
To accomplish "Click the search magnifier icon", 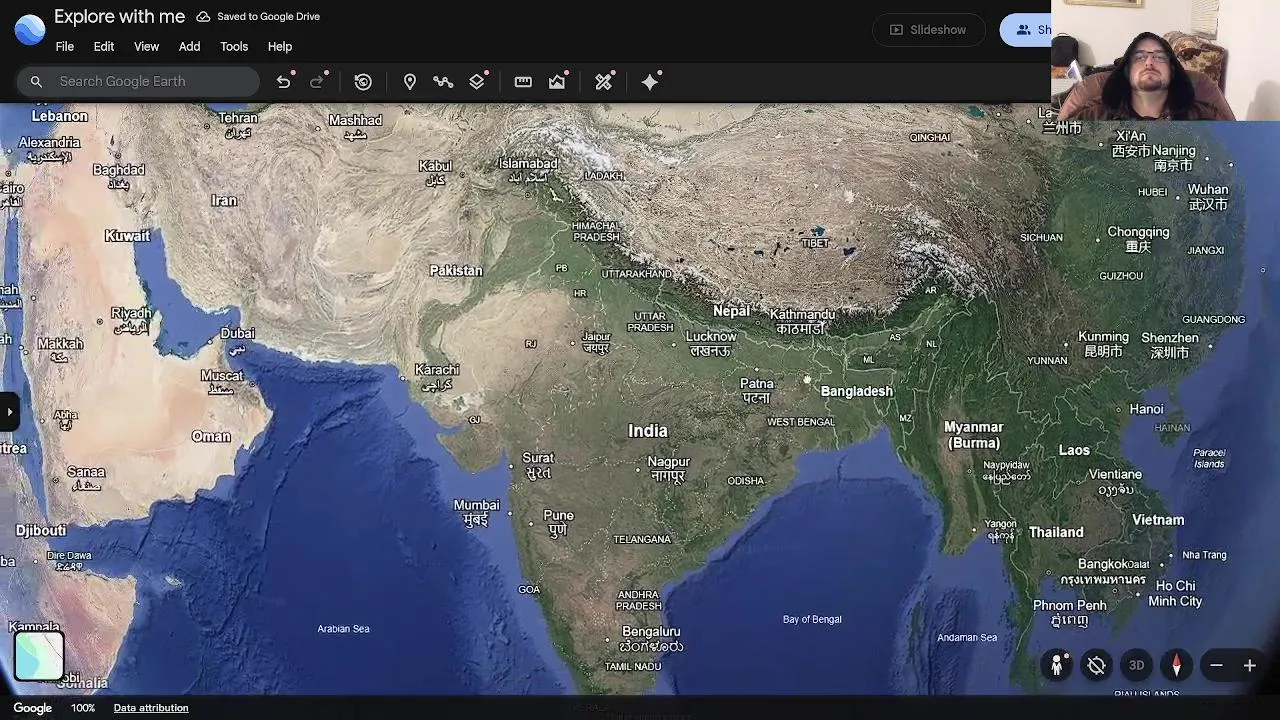I will (36, 82).
